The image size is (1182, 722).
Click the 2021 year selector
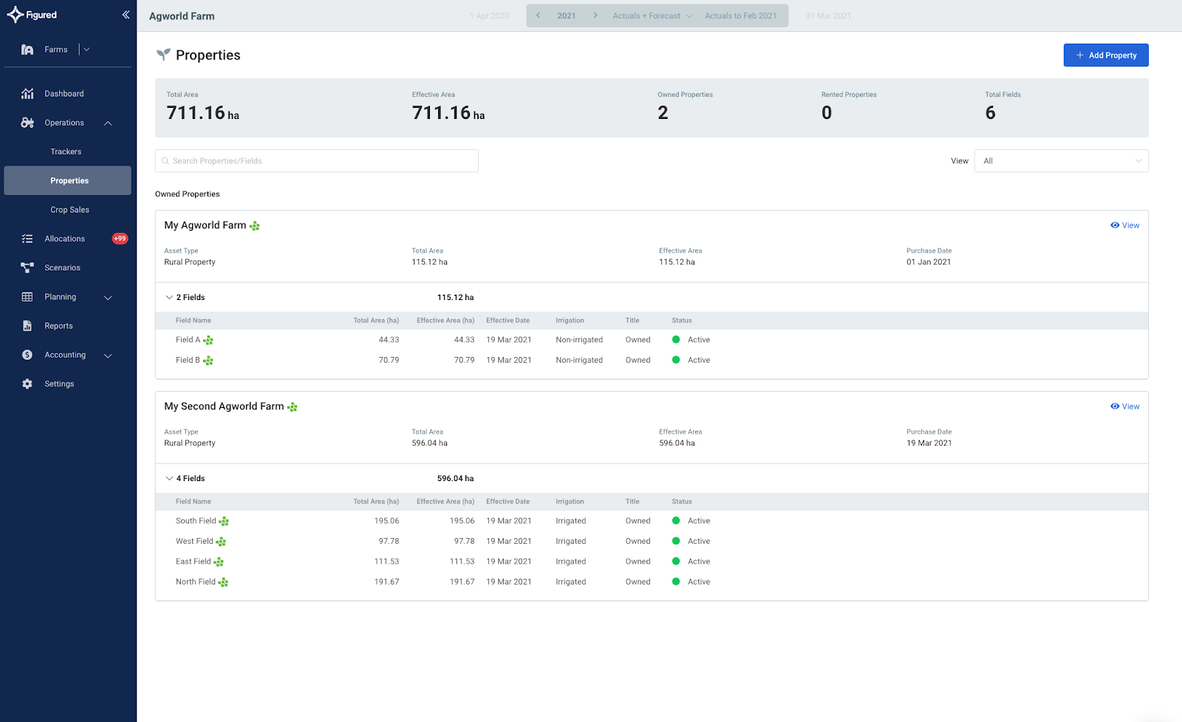566,16
